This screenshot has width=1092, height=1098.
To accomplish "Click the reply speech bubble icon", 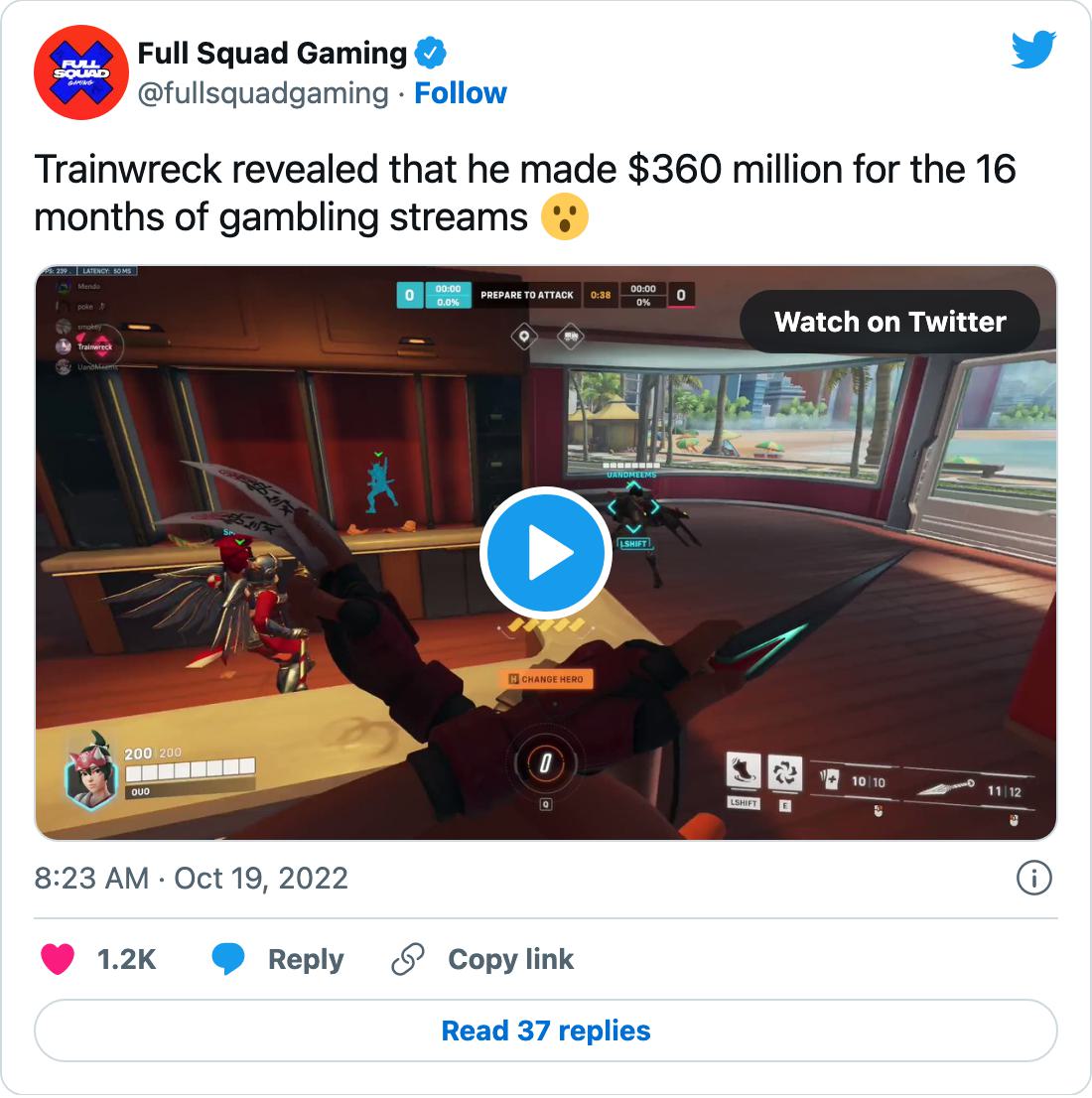I will 228,959.
